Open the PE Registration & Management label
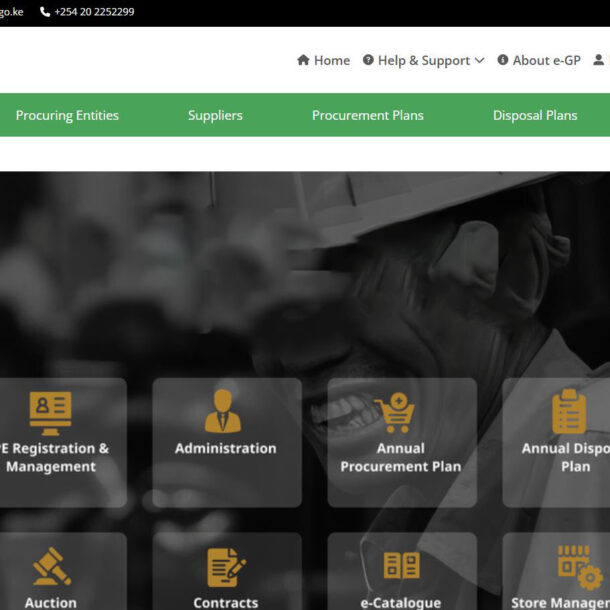Image resolution: width=610 pixels, height=610 pixels. click(53, 458)
